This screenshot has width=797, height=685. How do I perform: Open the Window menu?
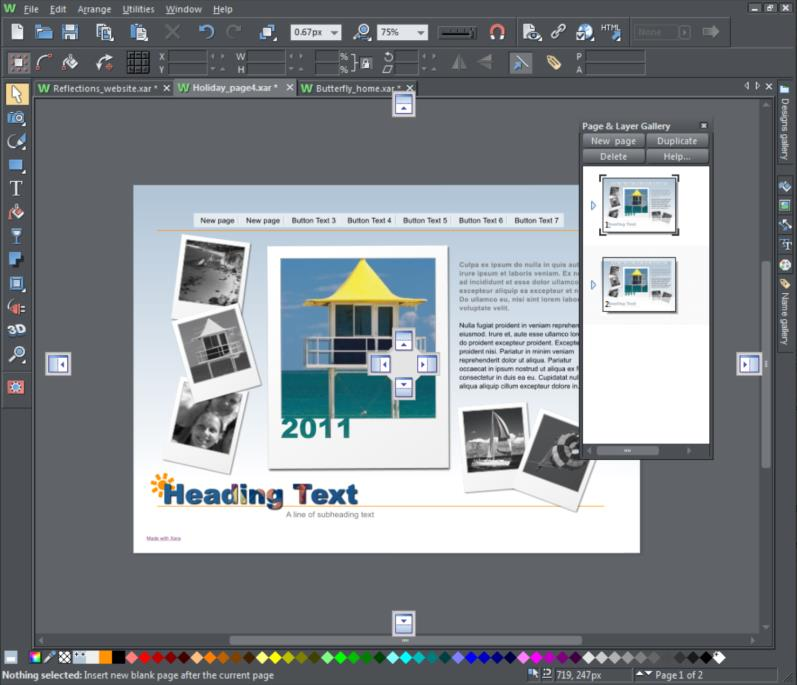[183, 9]
